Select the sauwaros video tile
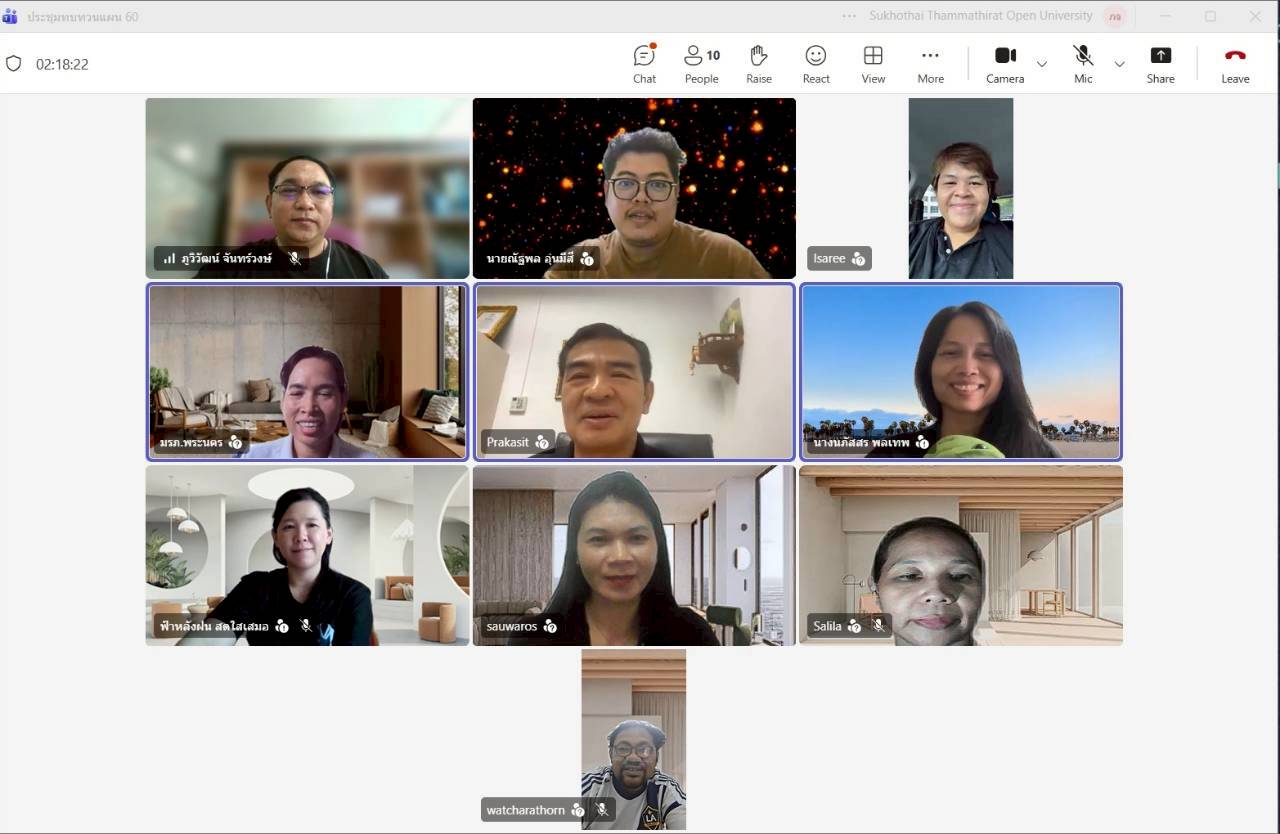The width and height of the screenshot is (1280, 834). click(634, 555)
